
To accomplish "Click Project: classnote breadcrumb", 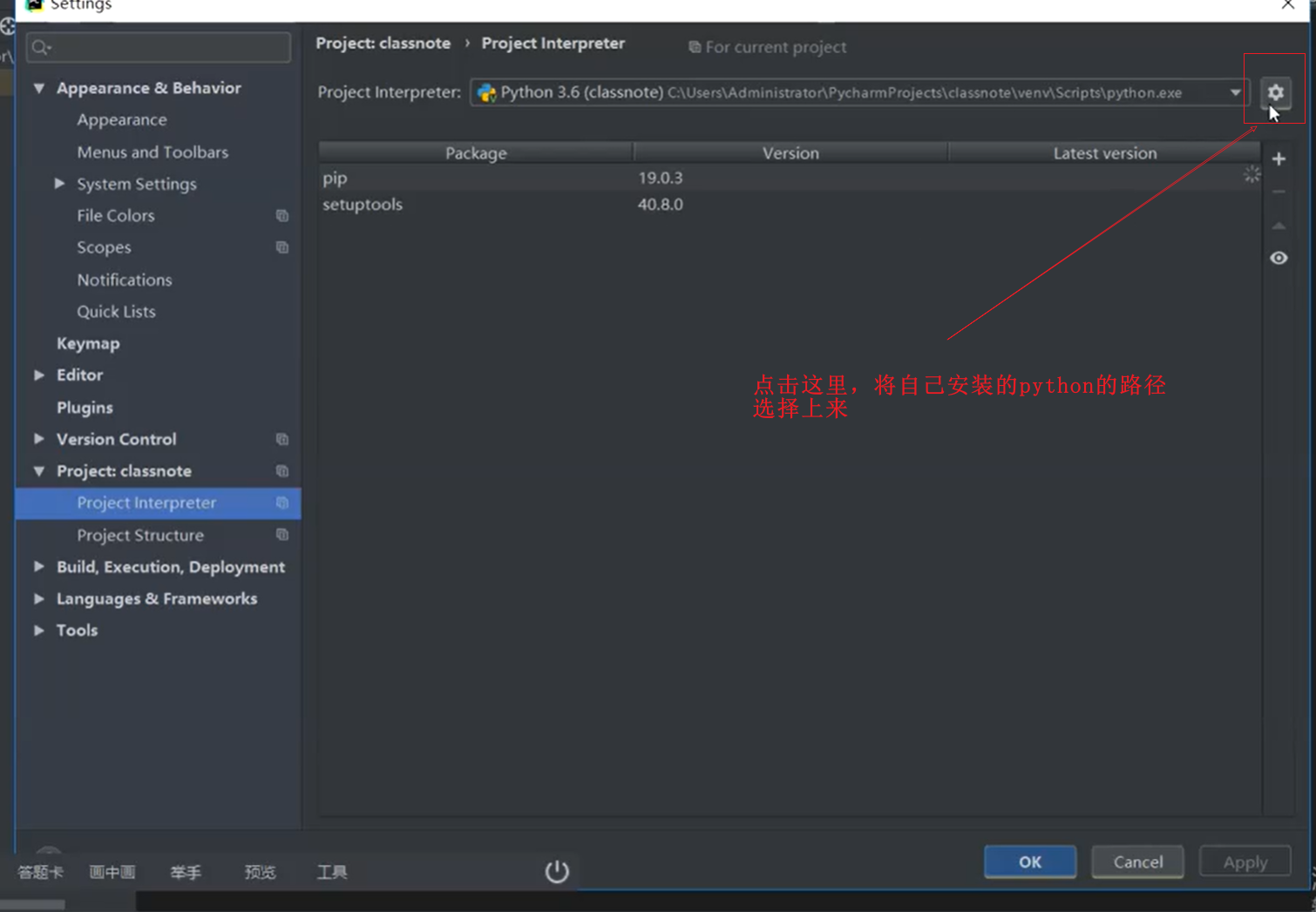I will point(383,43).
